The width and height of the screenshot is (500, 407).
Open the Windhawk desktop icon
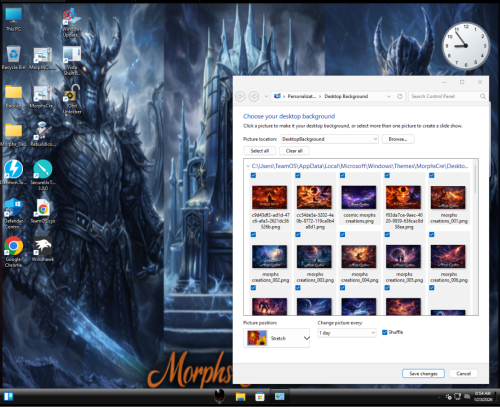click(x=43, y=249)
